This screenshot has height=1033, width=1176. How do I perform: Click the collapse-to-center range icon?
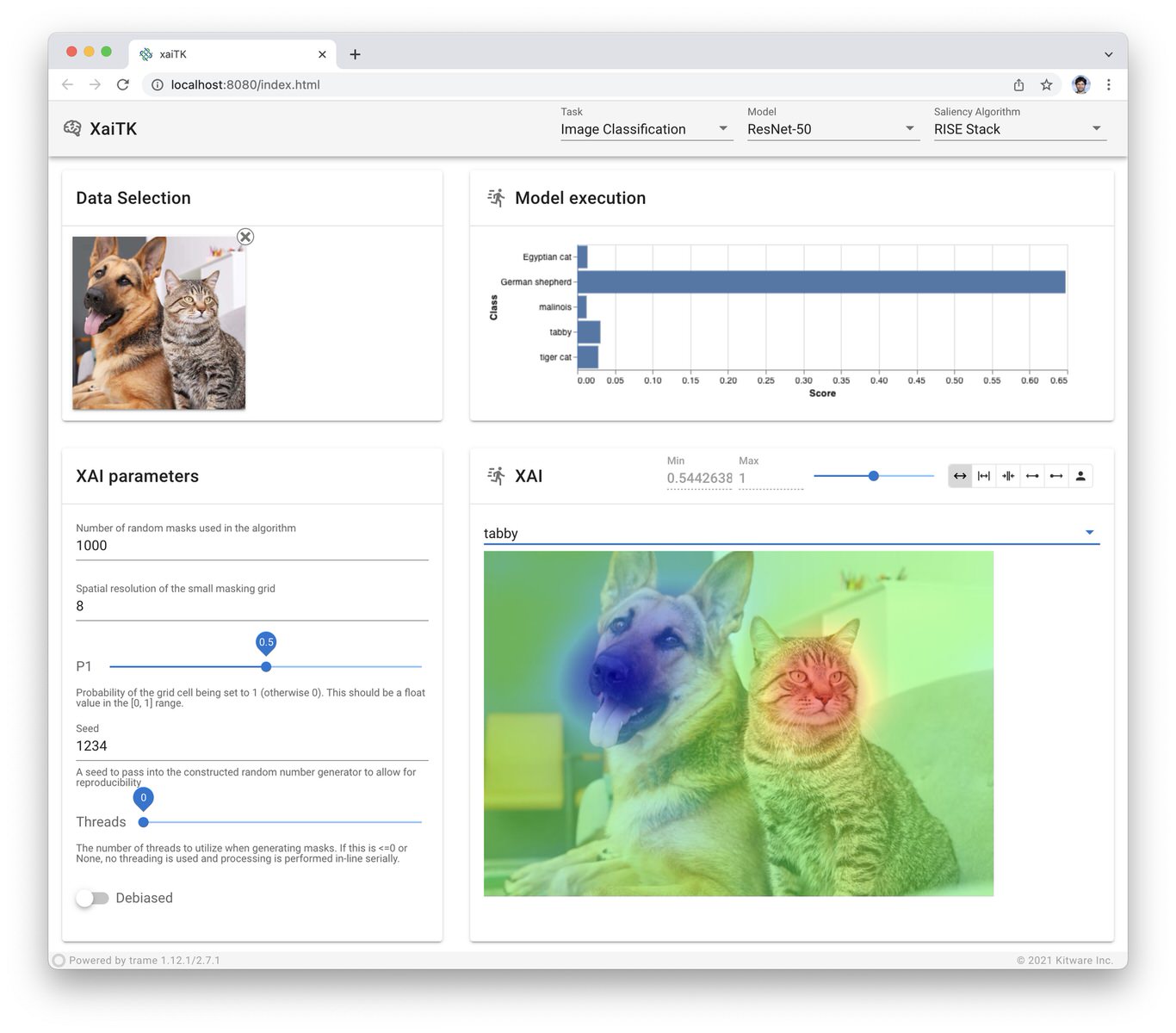[1008, 476]
